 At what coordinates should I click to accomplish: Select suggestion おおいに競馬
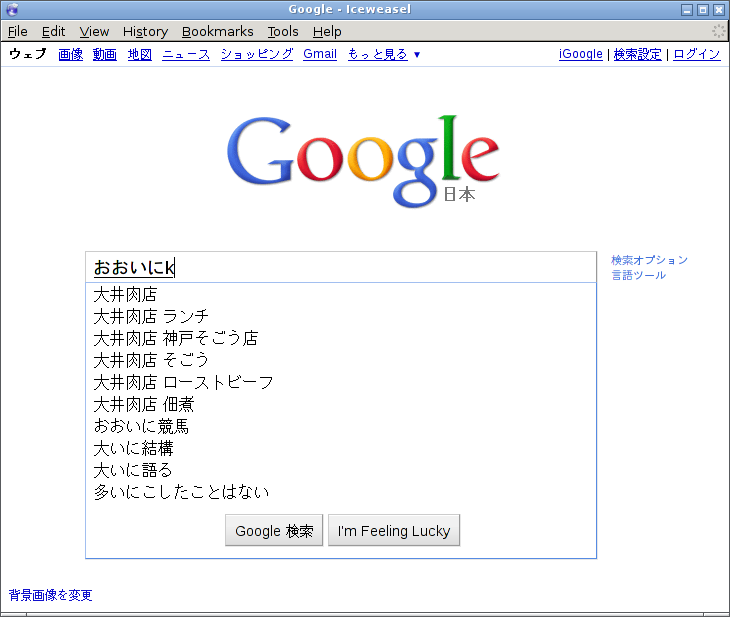[x=341, y=426]
